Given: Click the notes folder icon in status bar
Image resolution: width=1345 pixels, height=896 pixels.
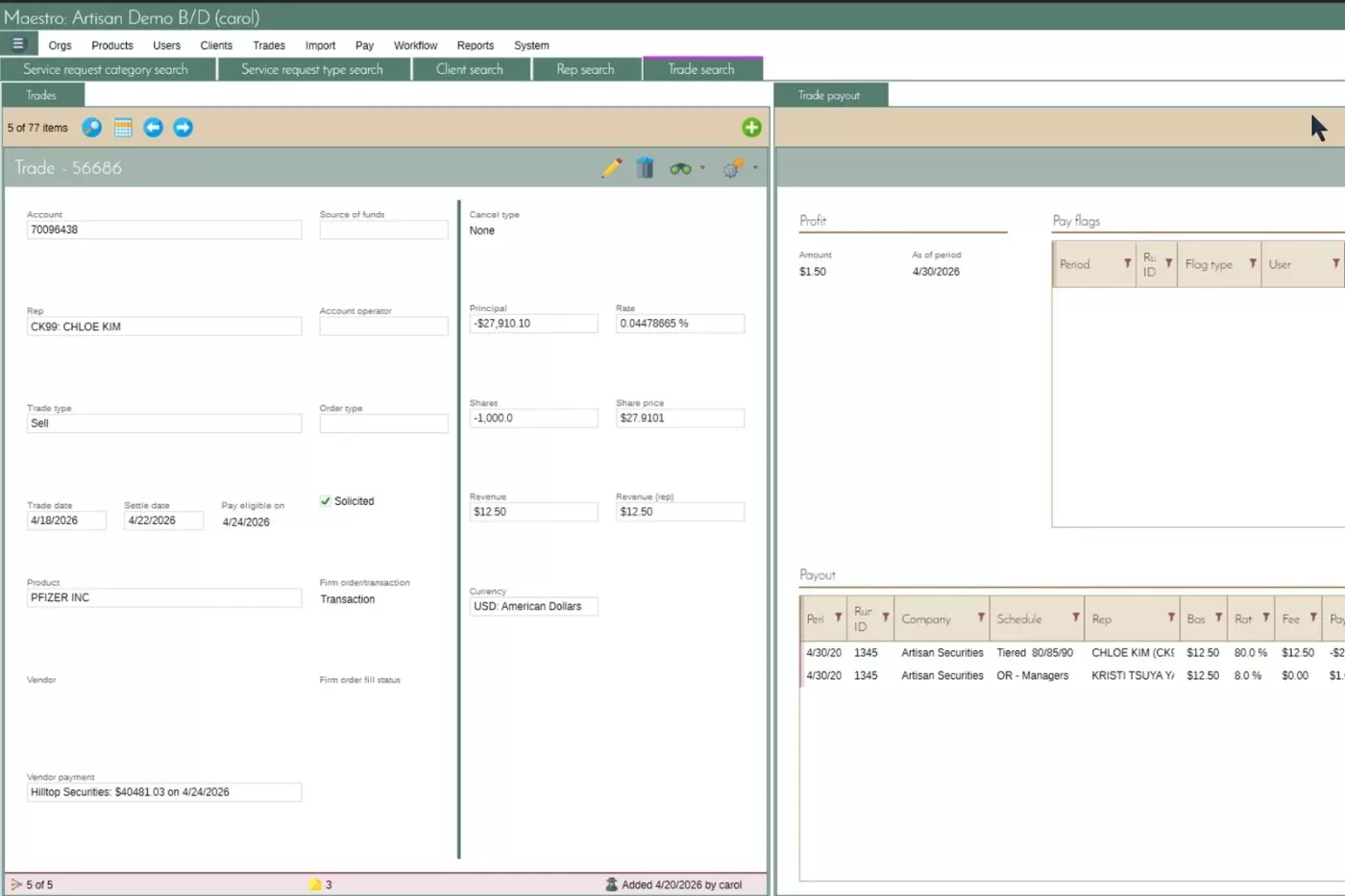Looking at the screenshot, I should [314, 884].
